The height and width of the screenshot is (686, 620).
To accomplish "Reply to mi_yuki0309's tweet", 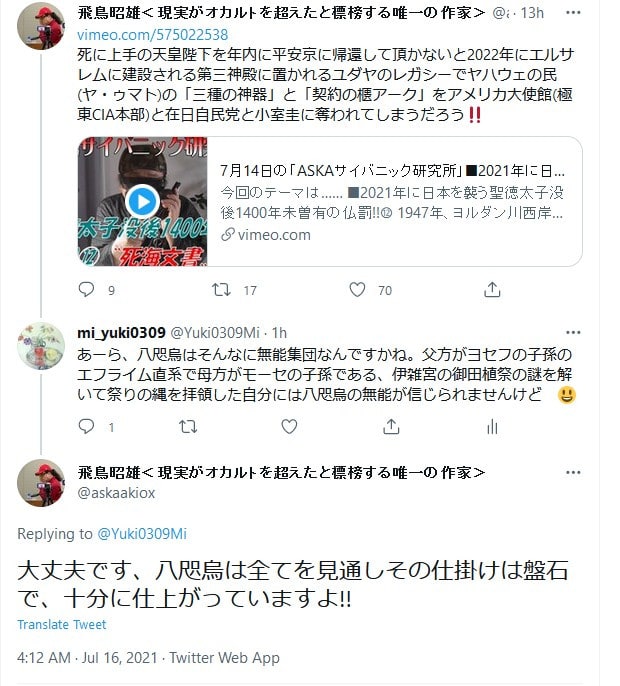I will point(86,426).
